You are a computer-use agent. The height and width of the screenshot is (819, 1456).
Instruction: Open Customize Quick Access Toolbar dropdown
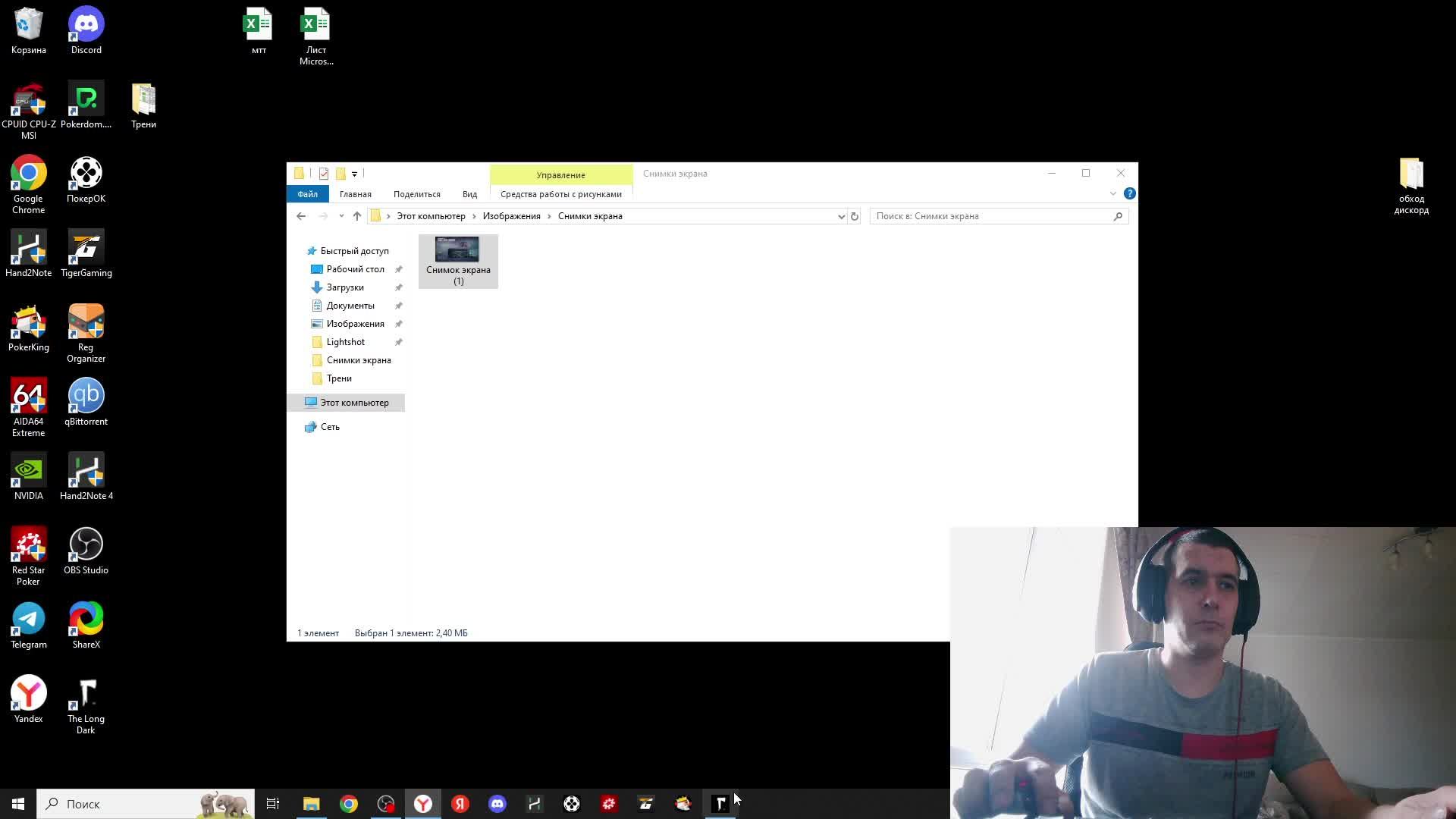pyautogui.click(x=354, y=174)
